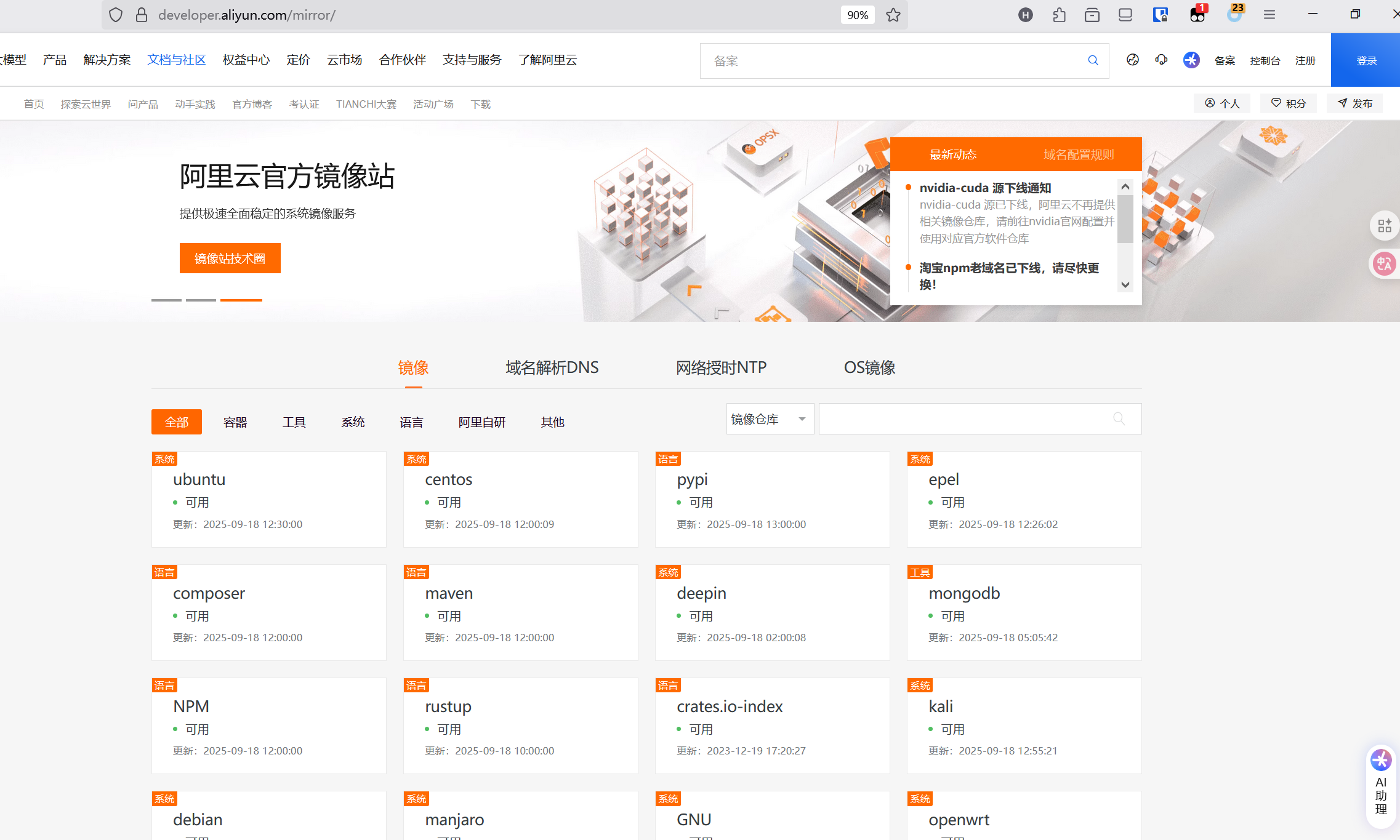The width and height of the screenshot is (1400, 840).
Task: Open the mongodb mirror card
Action: pyautogui.click(x=1024, y=613)
